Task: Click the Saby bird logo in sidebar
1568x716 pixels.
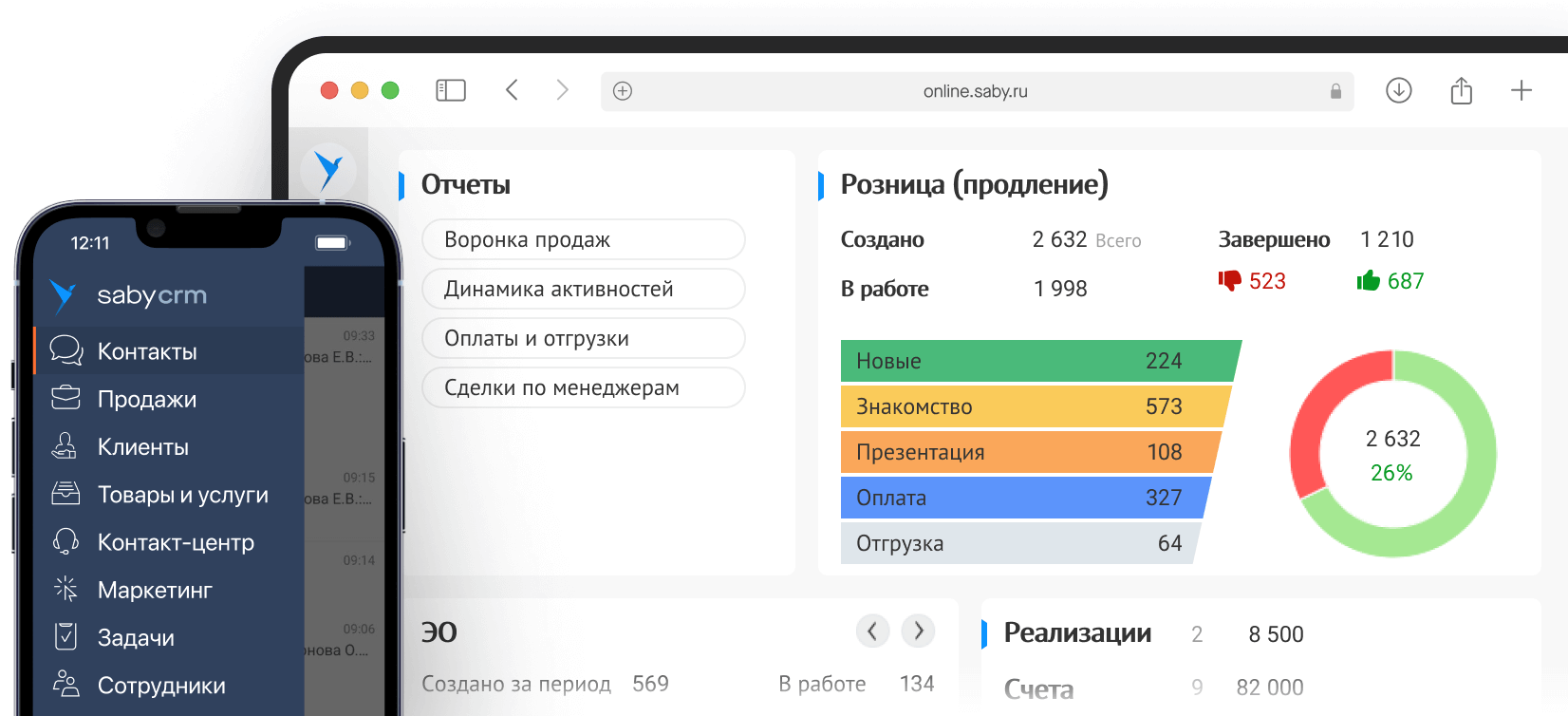Action: tap(328, 170)
